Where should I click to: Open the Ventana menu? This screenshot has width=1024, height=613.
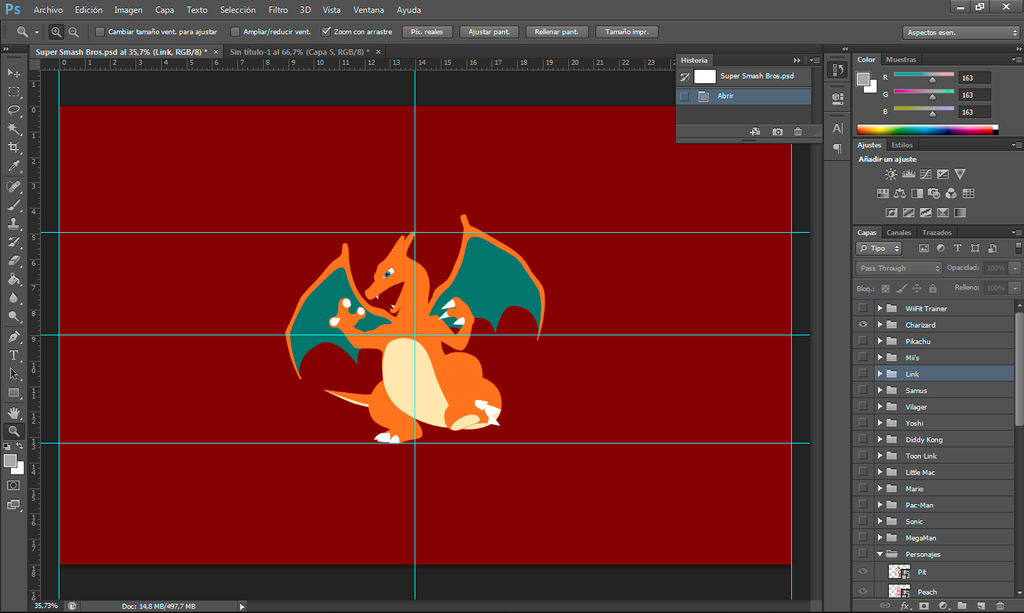[x=368, y=10]
